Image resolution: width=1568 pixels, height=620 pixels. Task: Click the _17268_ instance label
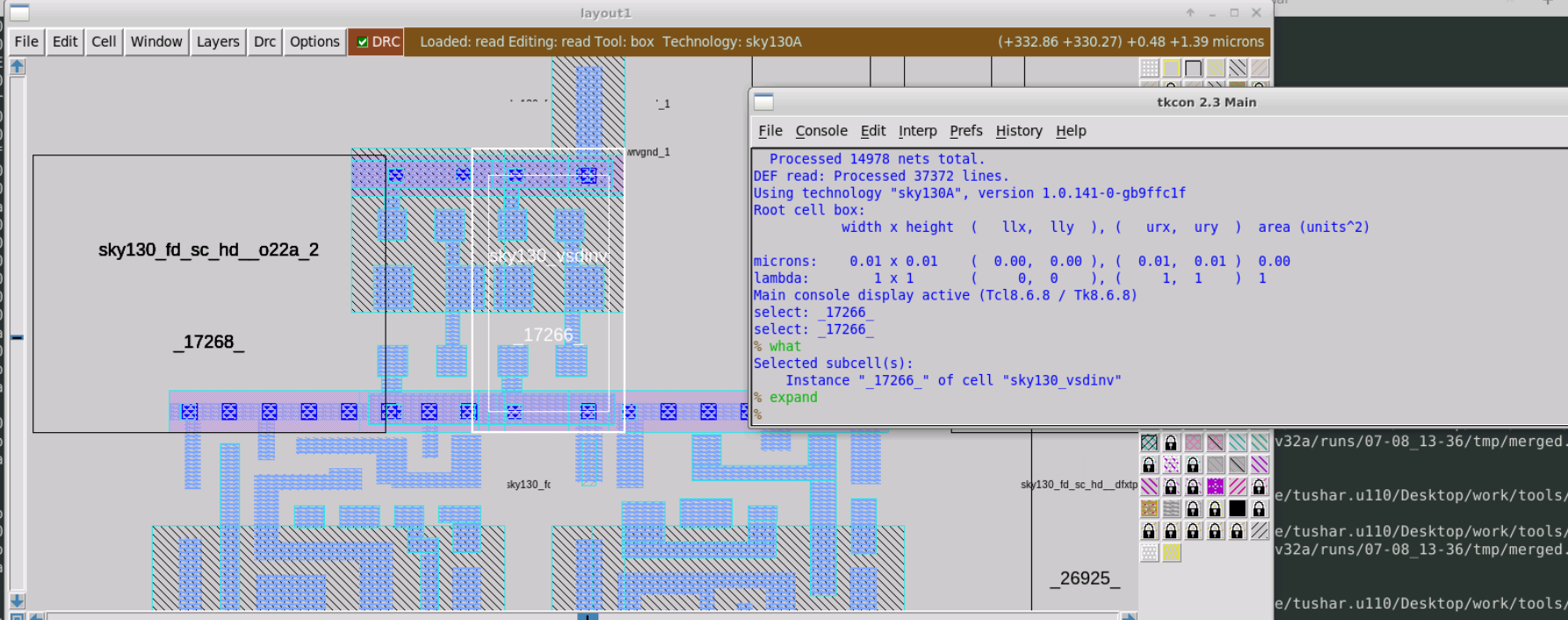coord(208,342)
